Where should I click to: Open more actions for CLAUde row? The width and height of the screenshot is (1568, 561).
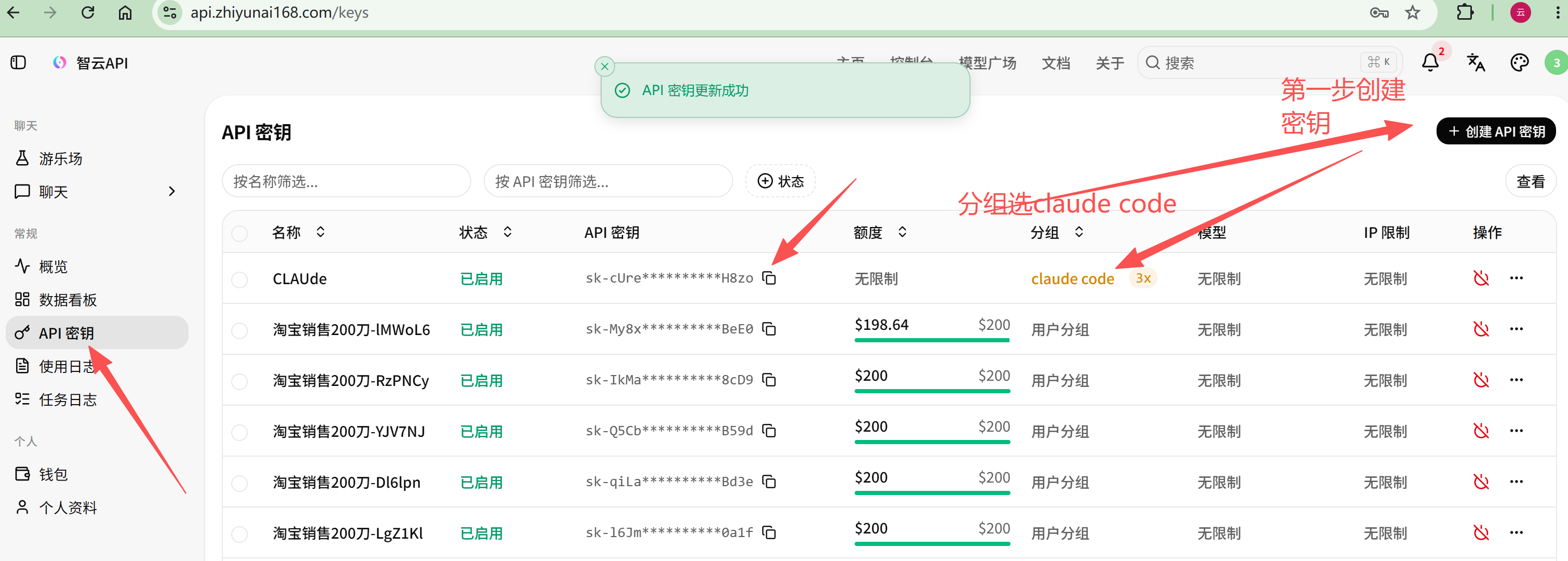[x=1516, y=278]
